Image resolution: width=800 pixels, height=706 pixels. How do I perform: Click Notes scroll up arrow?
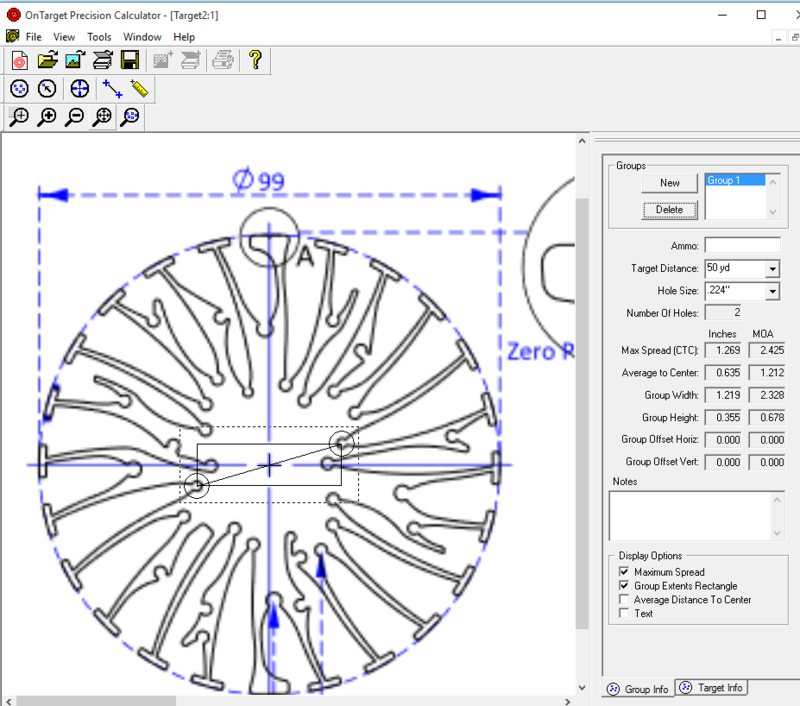(777, 500)
